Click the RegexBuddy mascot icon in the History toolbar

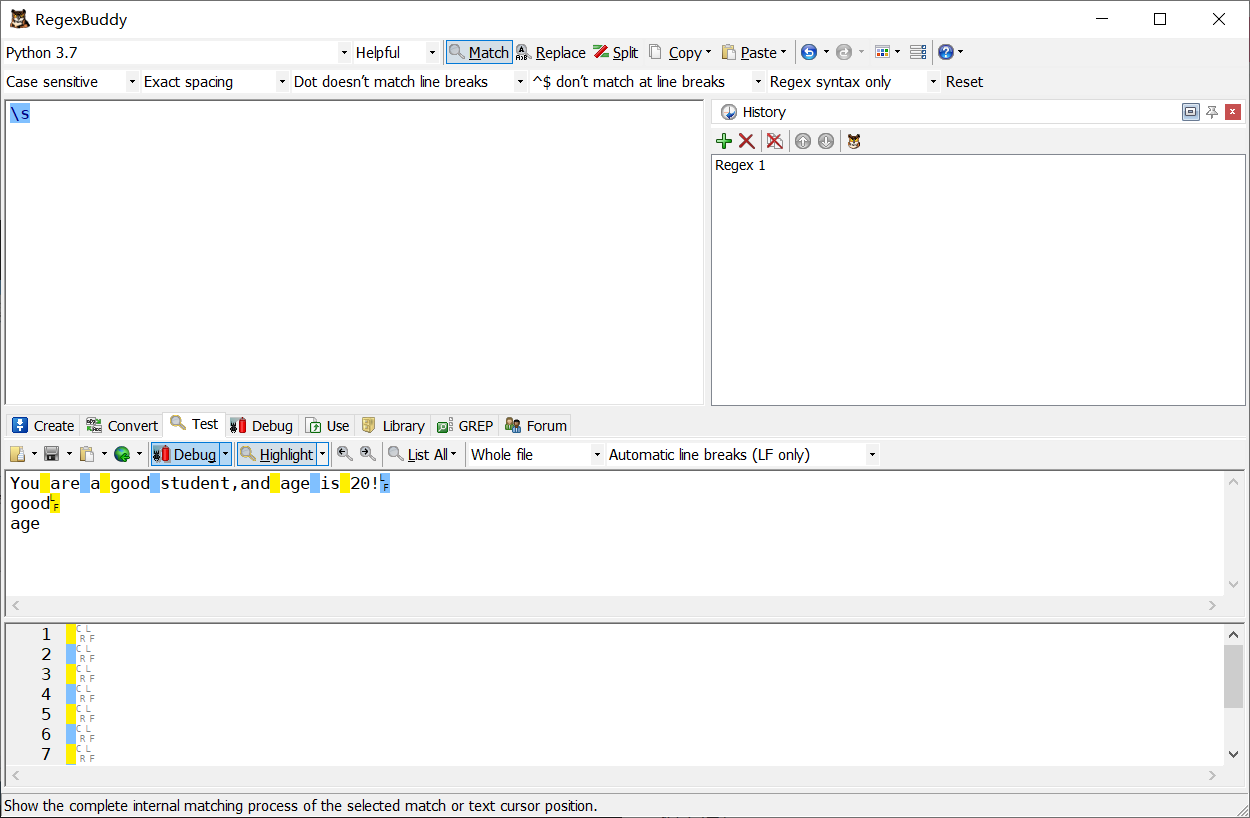pyautogui.click(x=853, y=141)
